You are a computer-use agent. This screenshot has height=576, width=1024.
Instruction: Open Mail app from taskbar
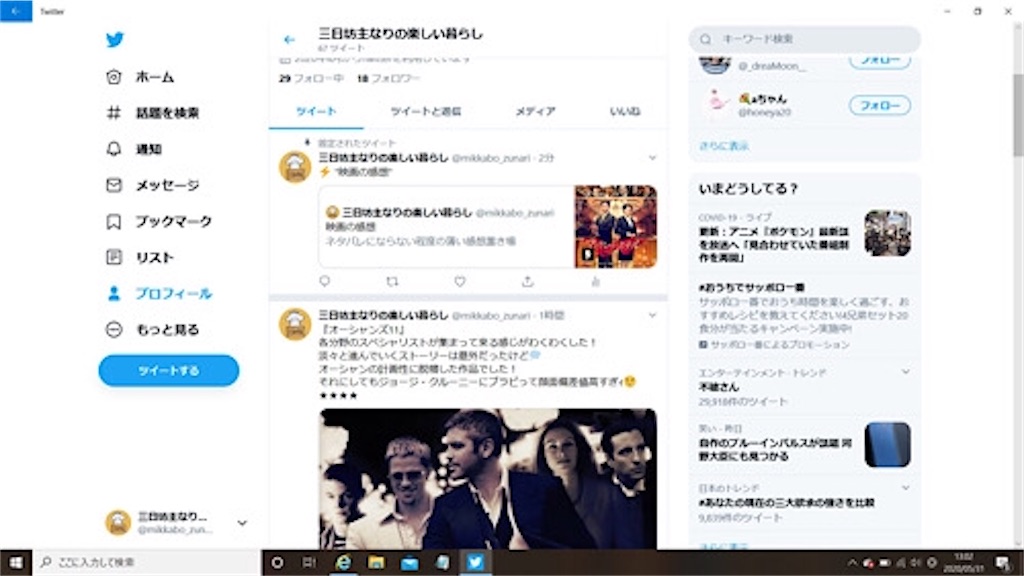pyautogui.click(x=409, y=562)
